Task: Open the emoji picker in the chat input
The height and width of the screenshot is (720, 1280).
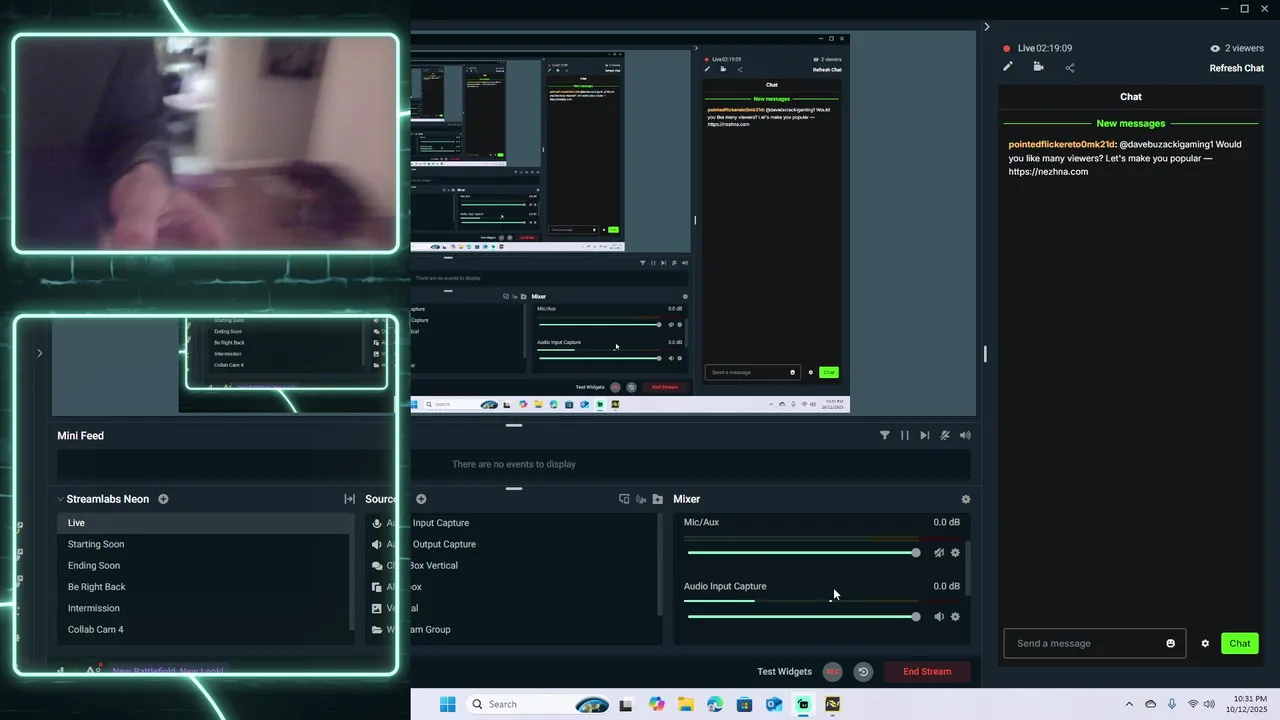Action: click(x=1171, y=643)
